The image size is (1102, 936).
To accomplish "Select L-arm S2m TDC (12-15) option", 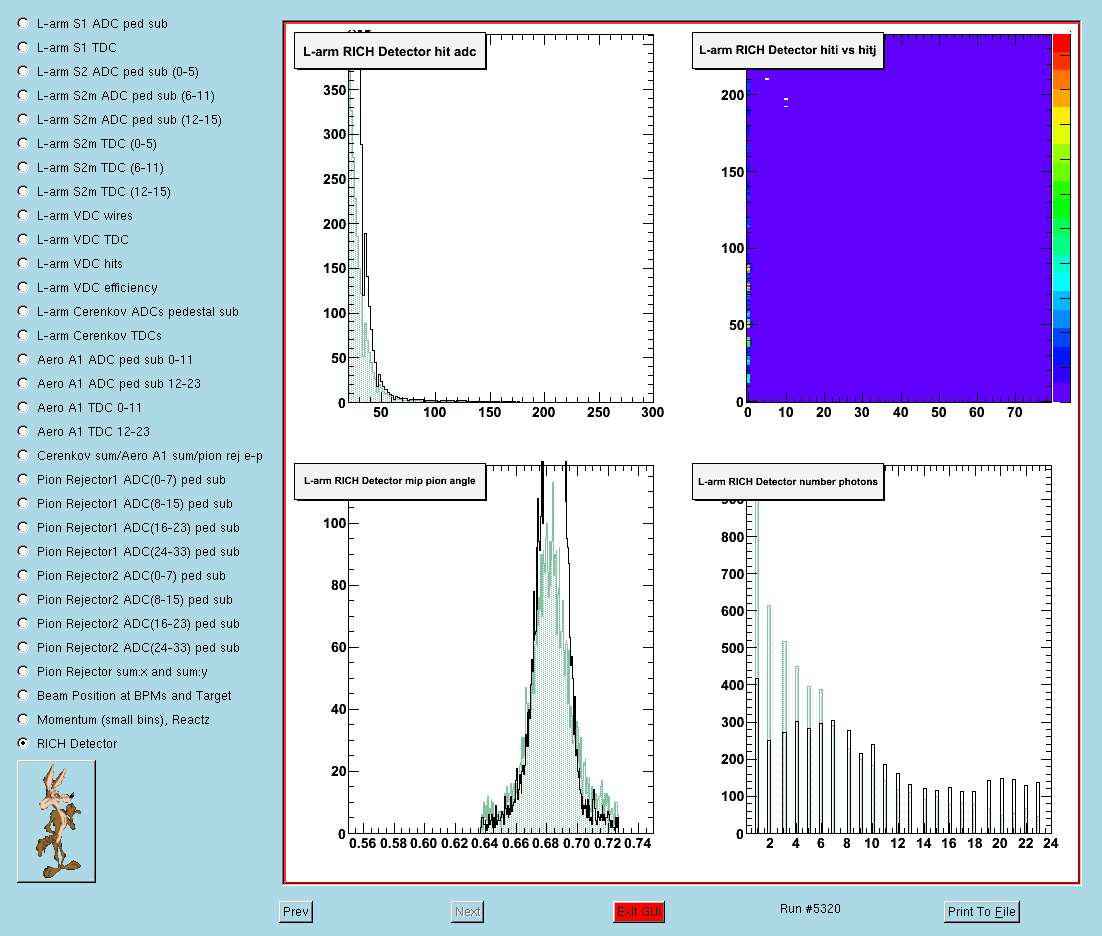I will pyautogui.click(x=23, y=191).
